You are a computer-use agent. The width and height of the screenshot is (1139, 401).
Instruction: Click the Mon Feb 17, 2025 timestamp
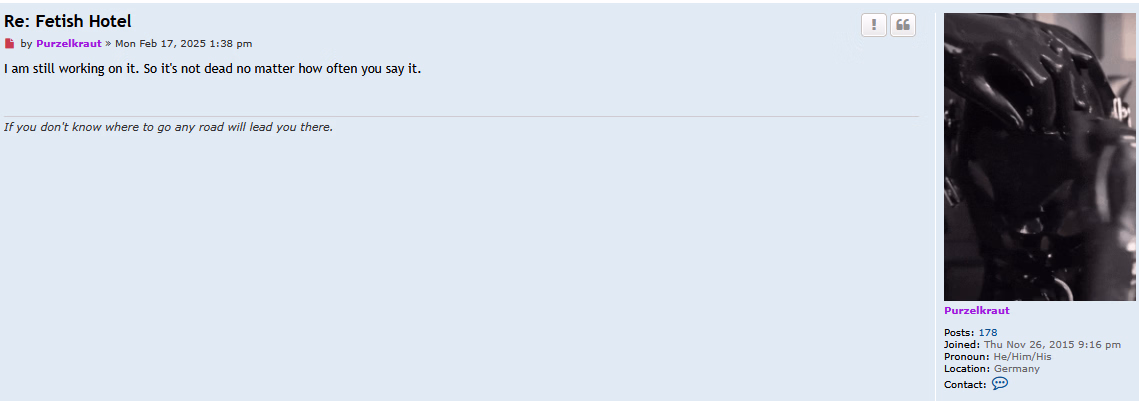point(184,44)
